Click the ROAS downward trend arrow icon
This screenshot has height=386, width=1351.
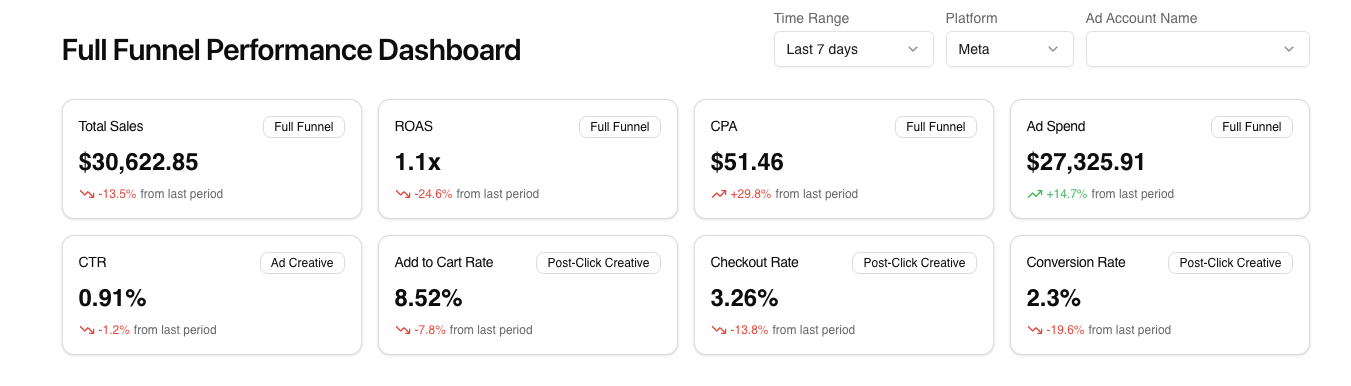click(x=403, y=194)
